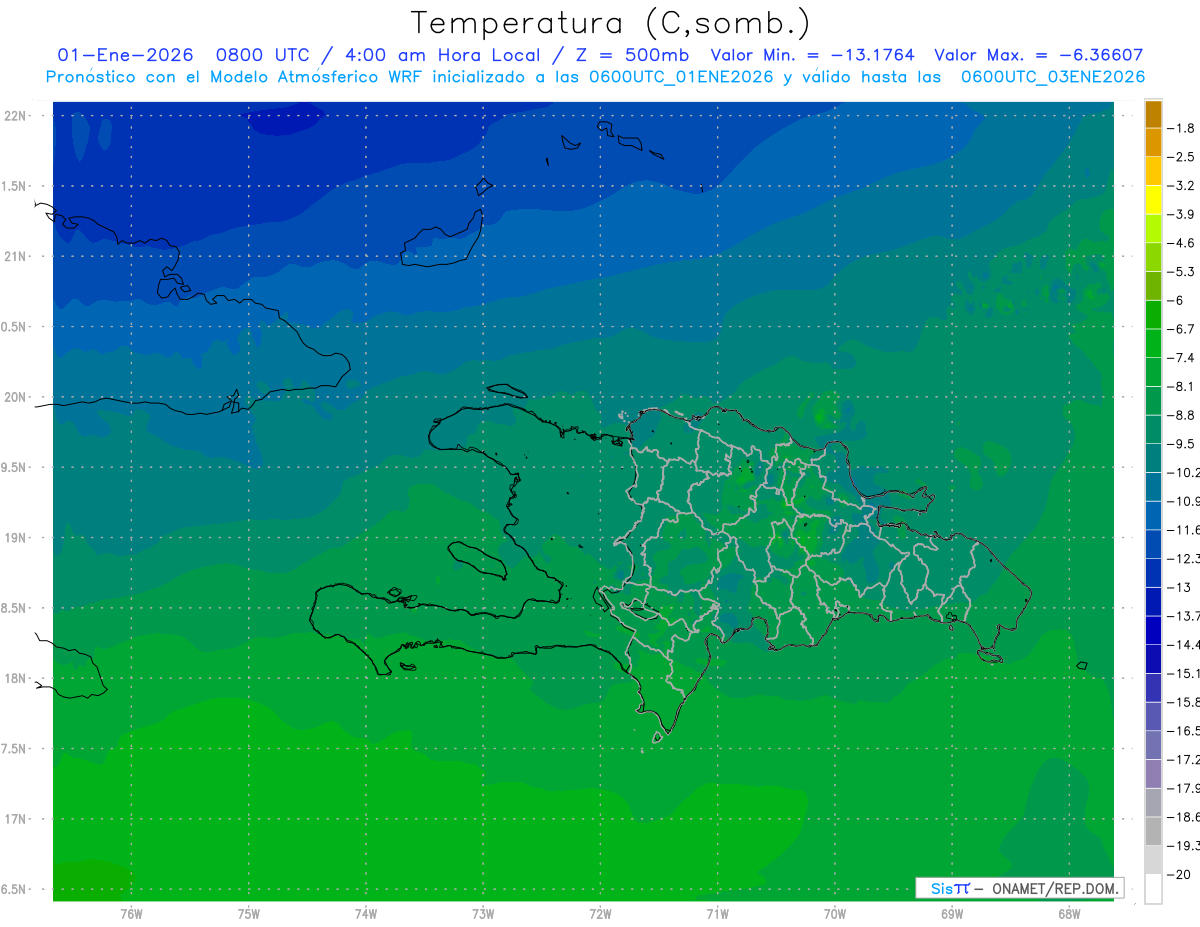This screenshot has height=927, width=1200.
Task: Click the '22N' latitude axis label
Action: tap(16, 116)
